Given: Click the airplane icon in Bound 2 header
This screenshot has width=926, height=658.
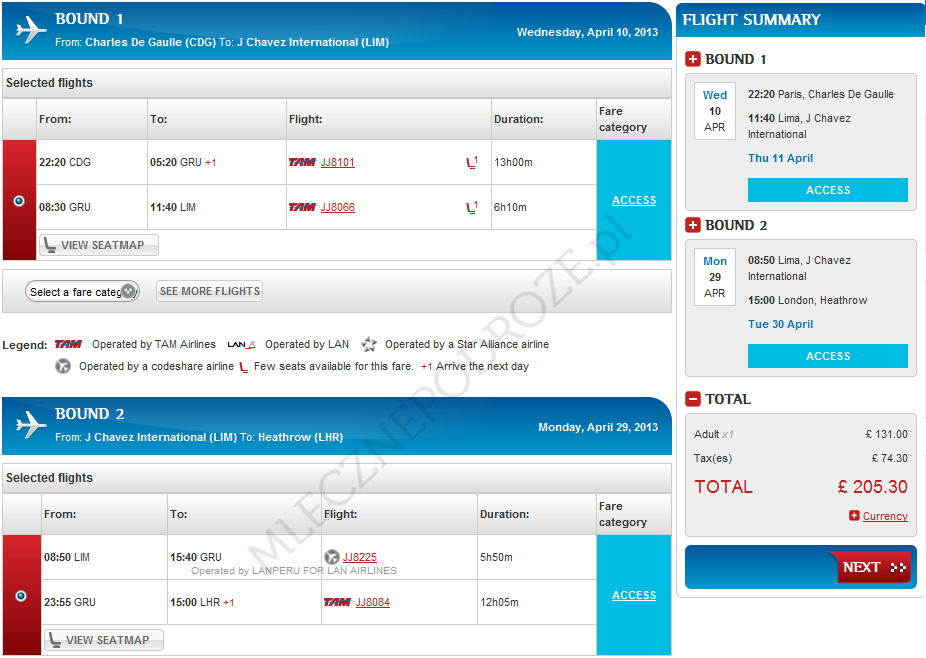Looking at the screenshot, I should tap(31, 426).
